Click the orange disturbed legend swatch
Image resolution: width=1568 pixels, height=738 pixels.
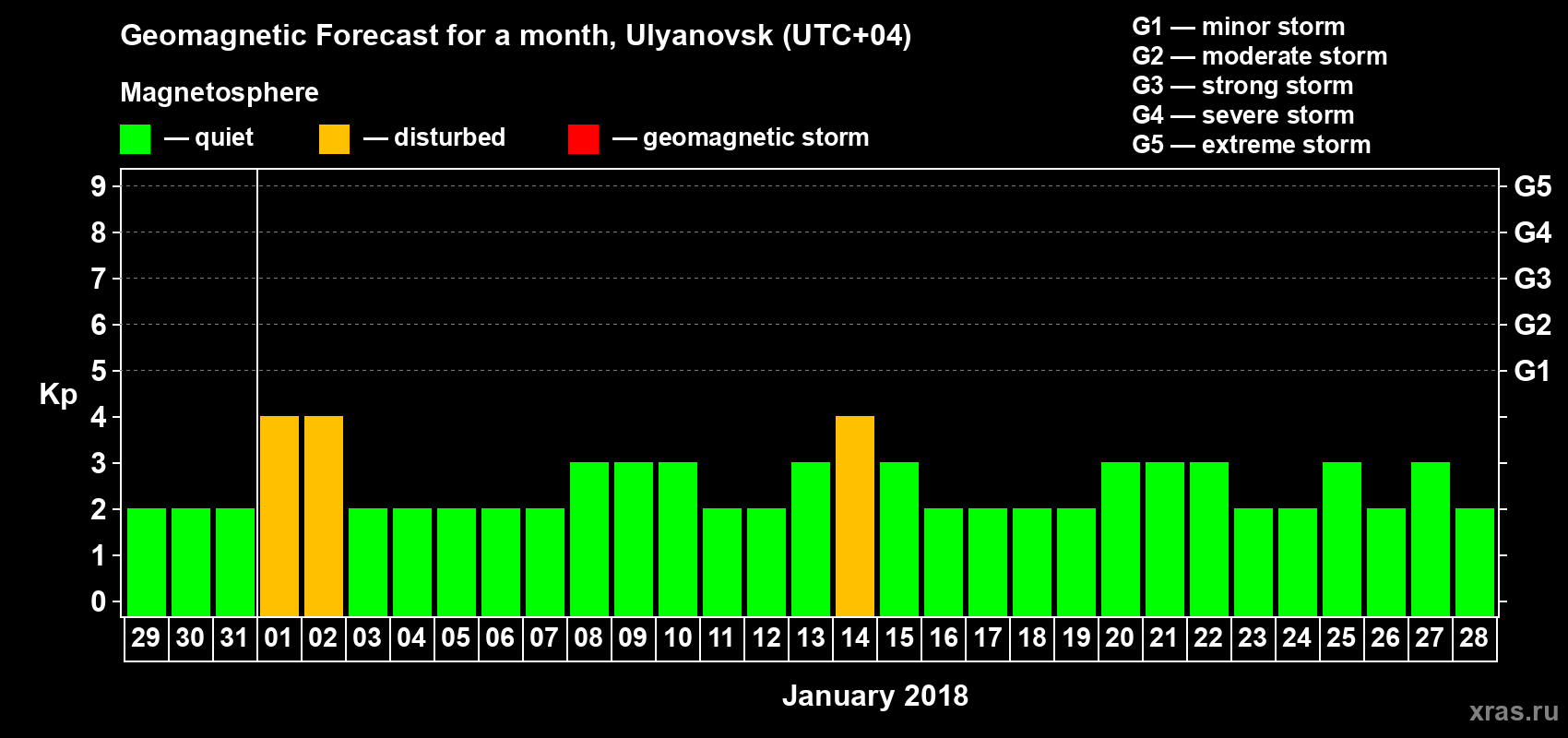pos(335,139)
